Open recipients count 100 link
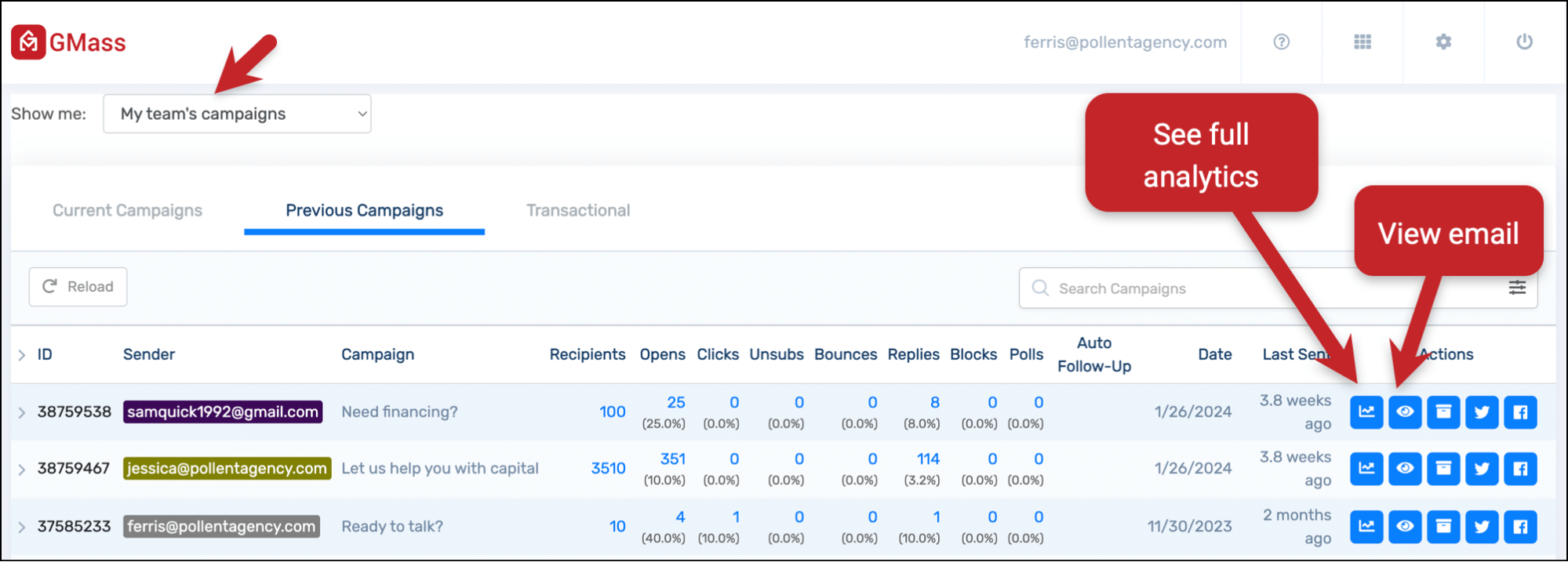This screenshot has height=562, width=1568. [612, 412]
